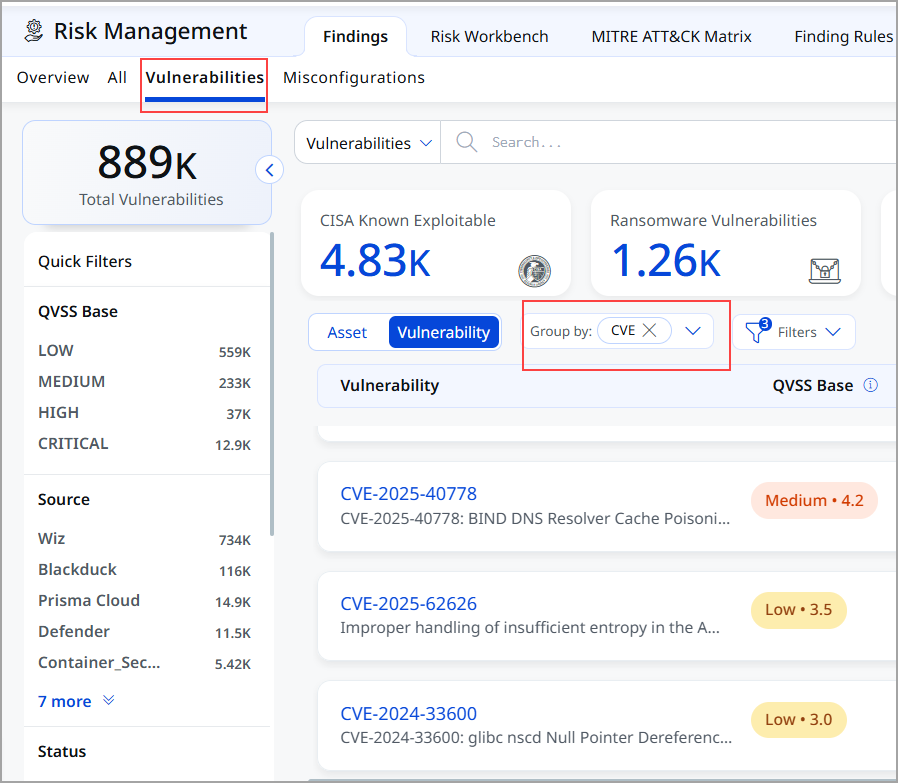
Task: Click the funnel Filters icon
Action: click(x=755, y=332)
